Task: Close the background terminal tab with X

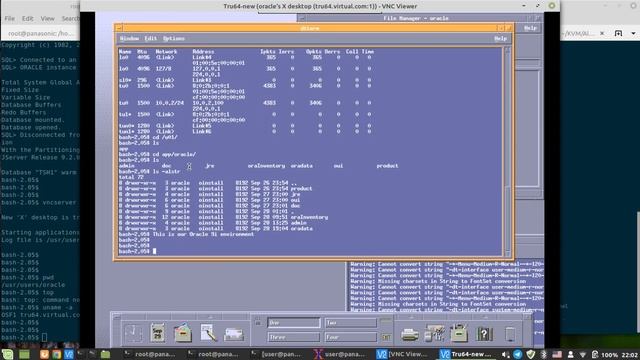Action: point(602,33)
